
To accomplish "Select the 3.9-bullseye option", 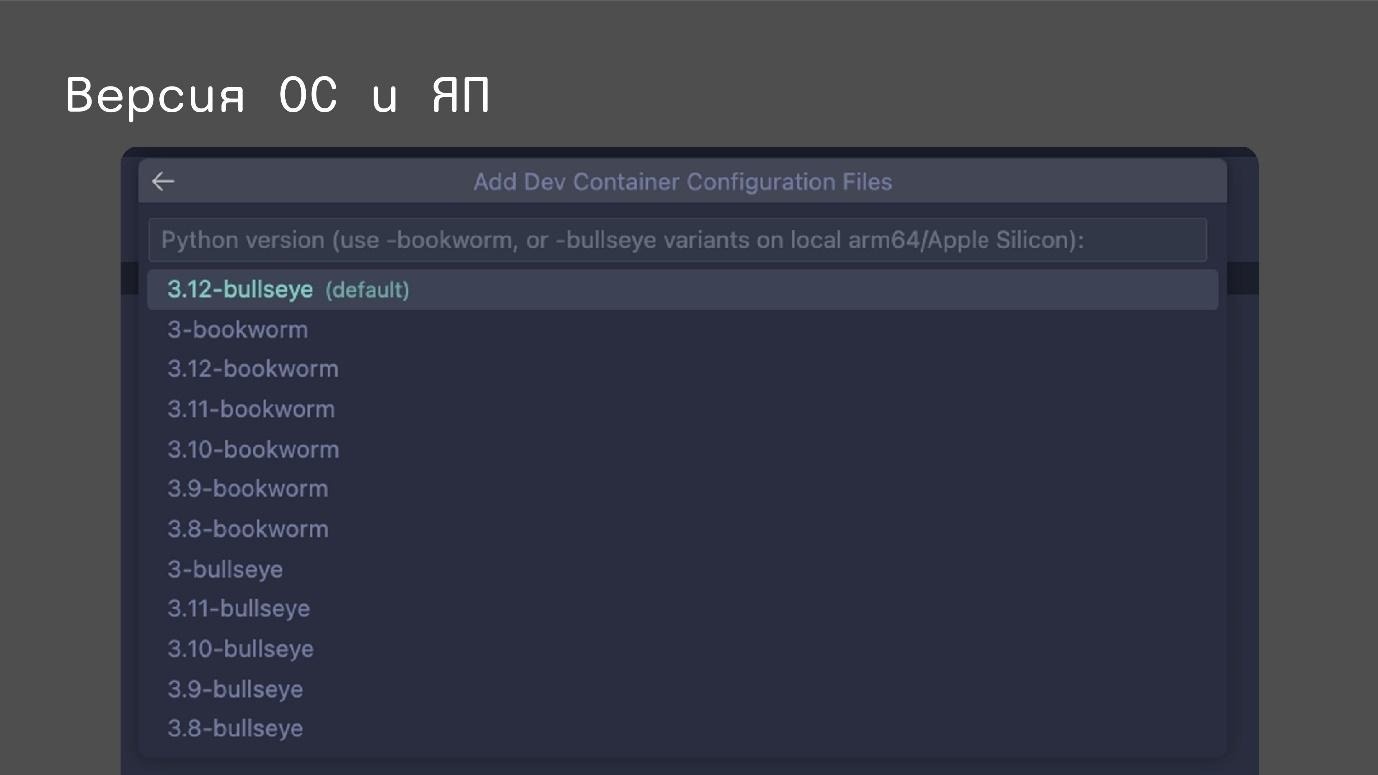I will 235,688.
